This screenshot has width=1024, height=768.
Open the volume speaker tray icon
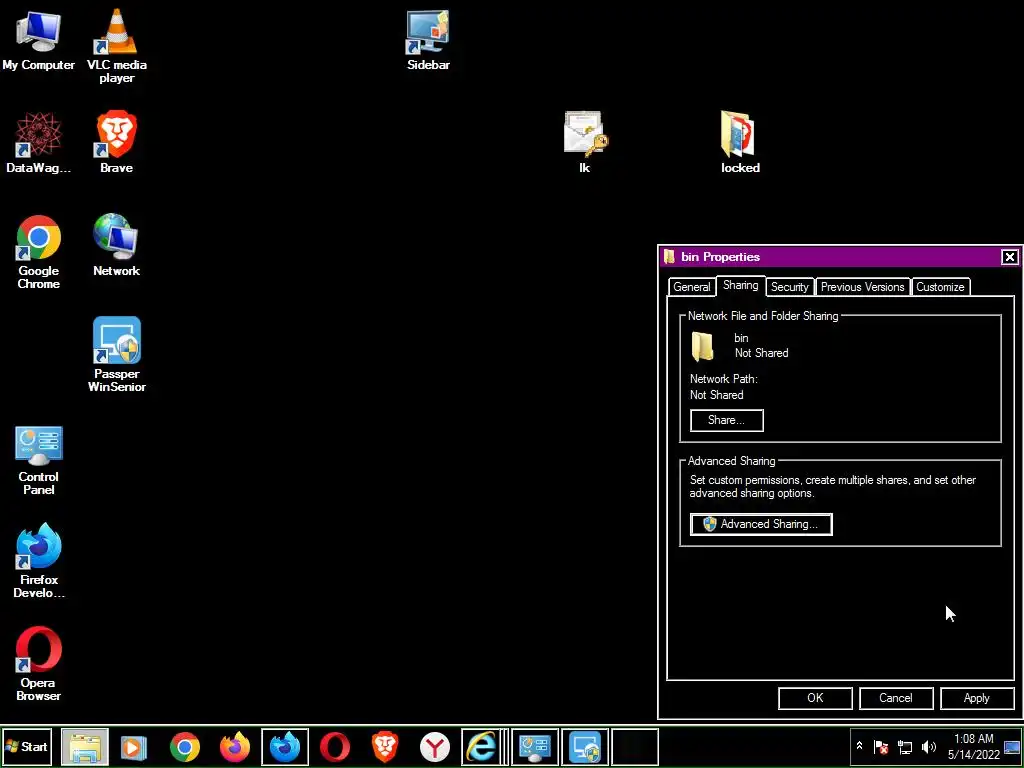point(928,746)
